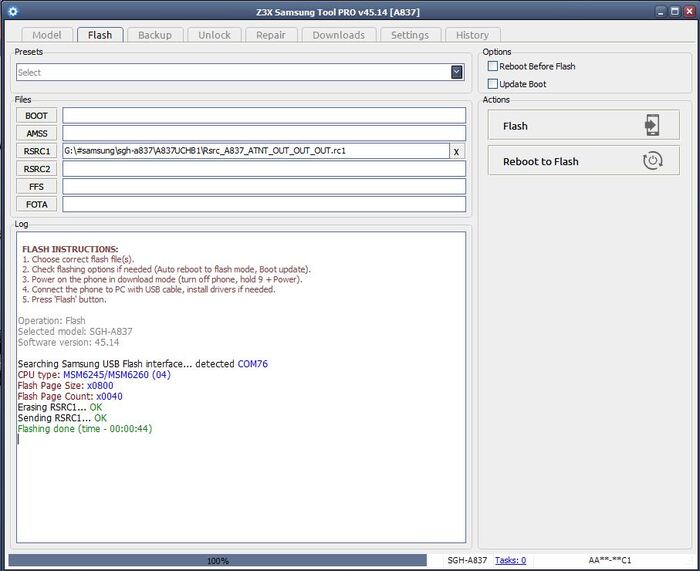Open the Backup tab
Image resolution: width=700 pixels, height=571 pixels.
coord(155,35)
